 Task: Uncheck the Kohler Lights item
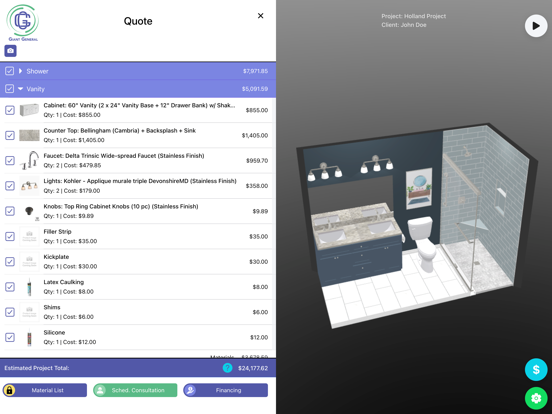click(x=10, y=186)
